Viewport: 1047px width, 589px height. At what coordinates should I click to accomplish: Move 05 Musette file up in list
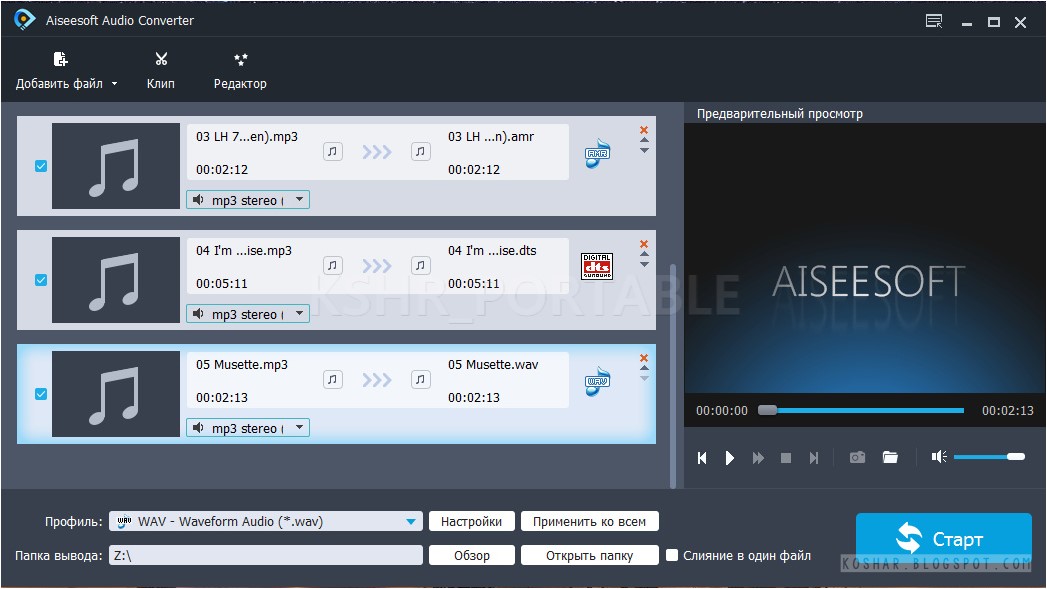pyautogui.click(x=644, y=368)
